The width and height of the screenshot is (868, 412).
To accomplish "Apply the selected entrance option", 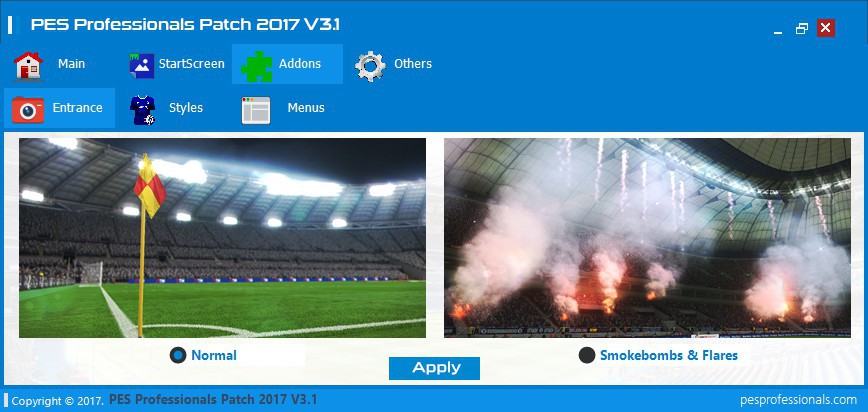I will (435, 368).
